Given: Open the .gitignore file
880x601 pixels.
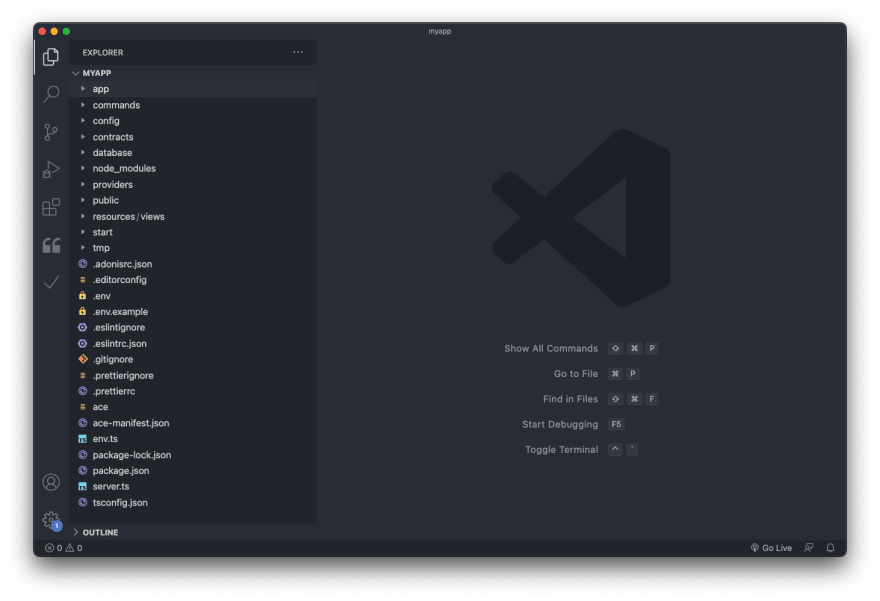Looking at the screenshot, I should point(192,360).
